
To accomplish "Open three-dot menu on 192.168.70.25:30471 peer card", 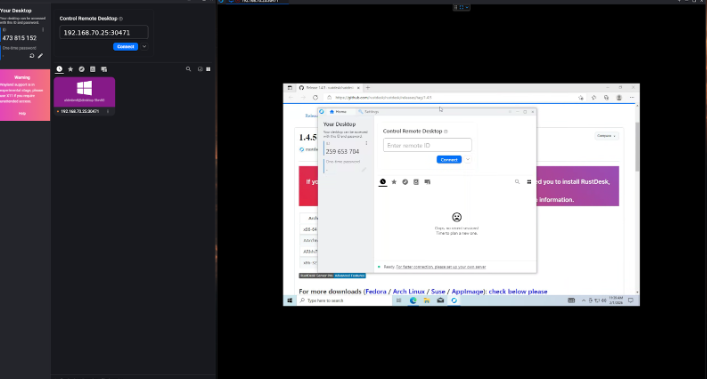I will tap(108, 111).
